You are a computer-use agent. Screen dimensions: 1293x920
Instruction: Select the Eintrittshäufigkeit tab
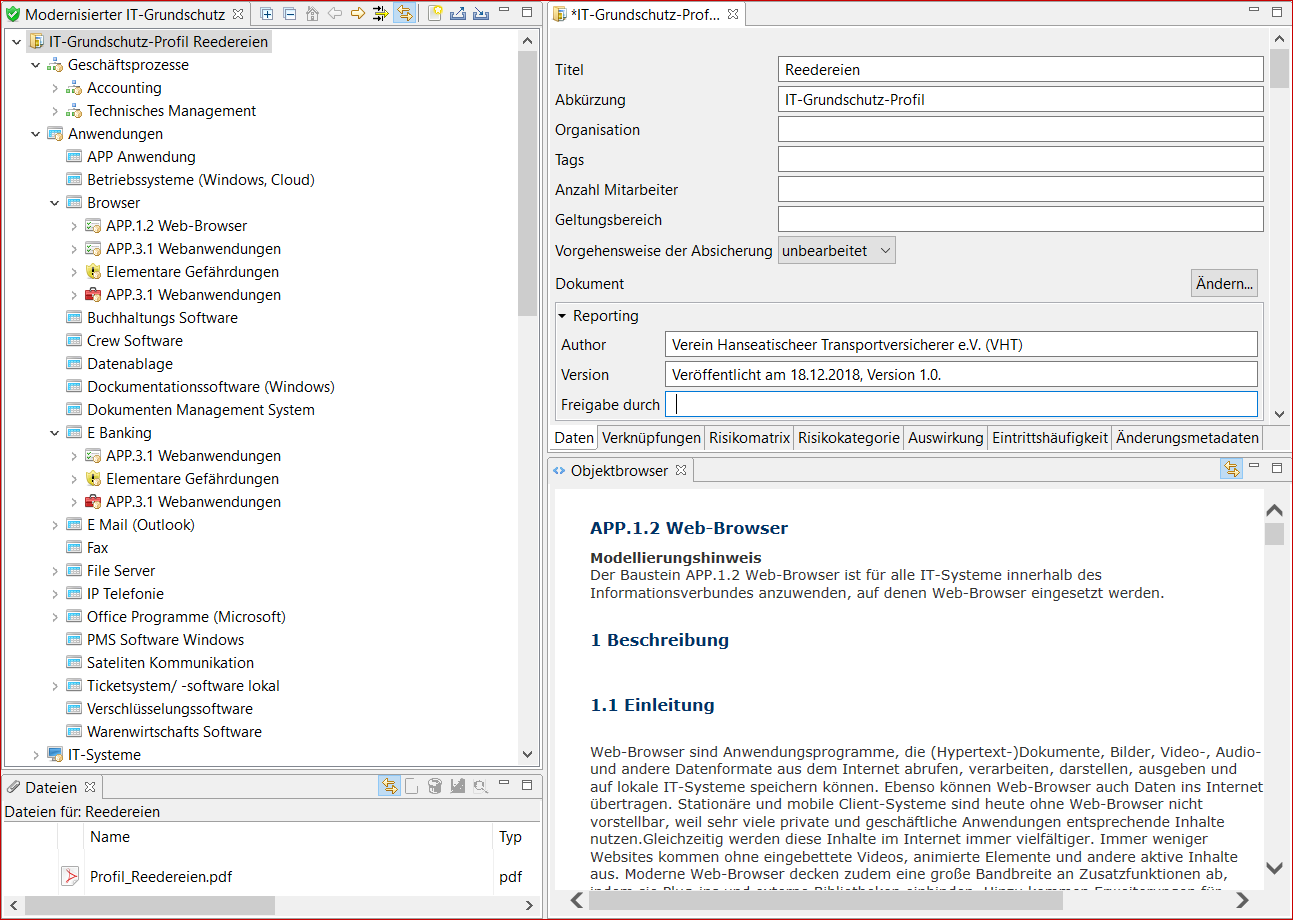[1050, 438]
